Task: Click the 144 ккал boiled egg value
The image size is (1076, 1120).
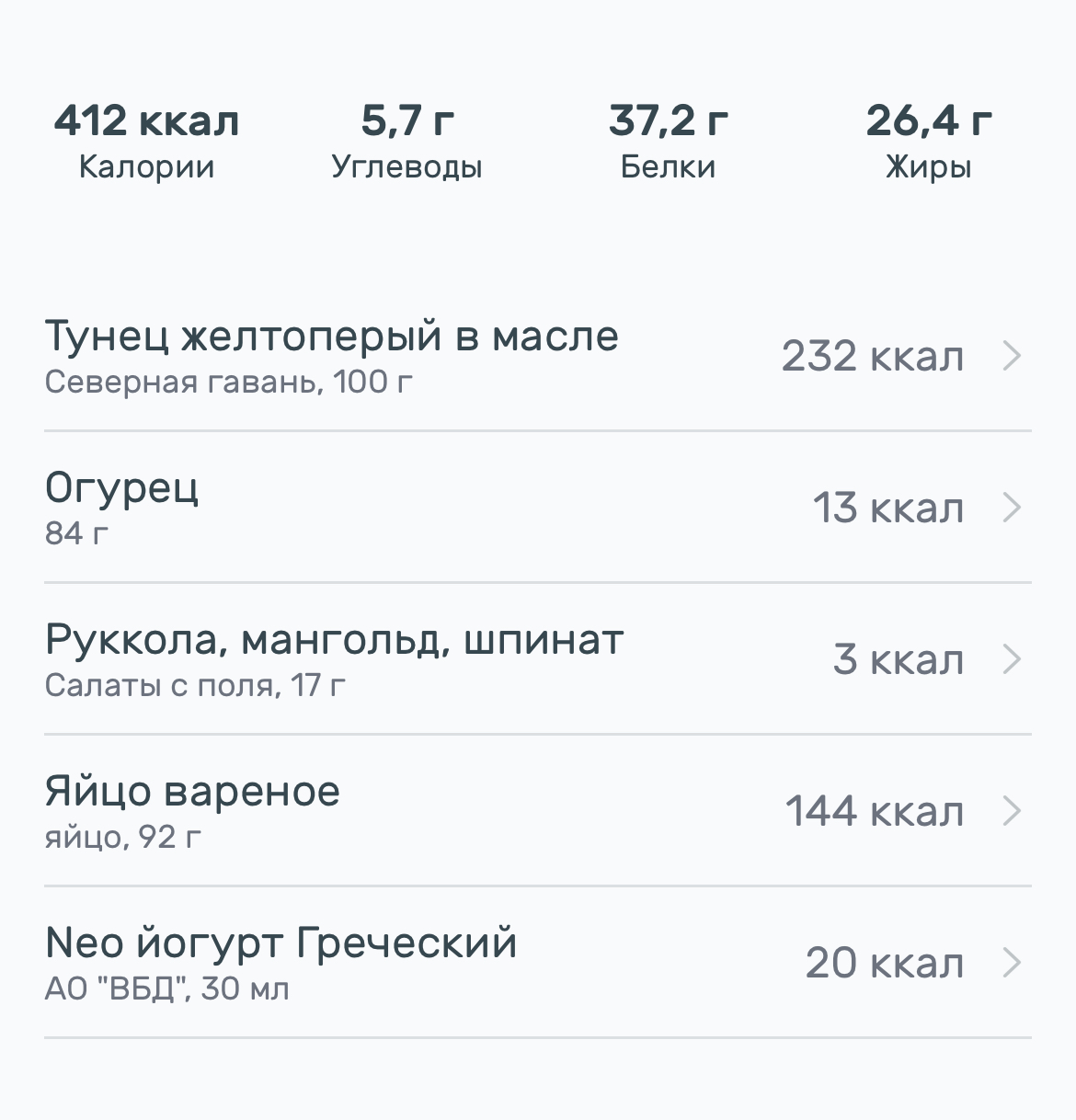Action: pos(875,812)
